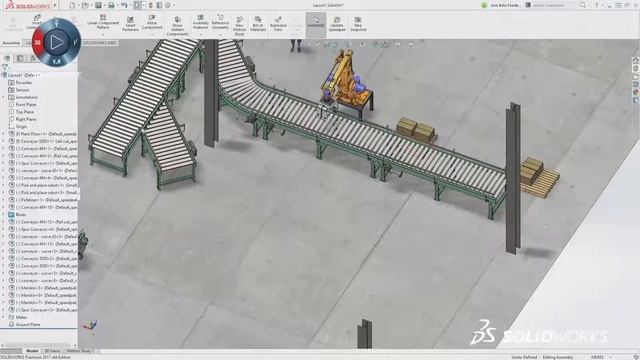Select the Move Component tool
640x360 pixels.
(152, 22)
